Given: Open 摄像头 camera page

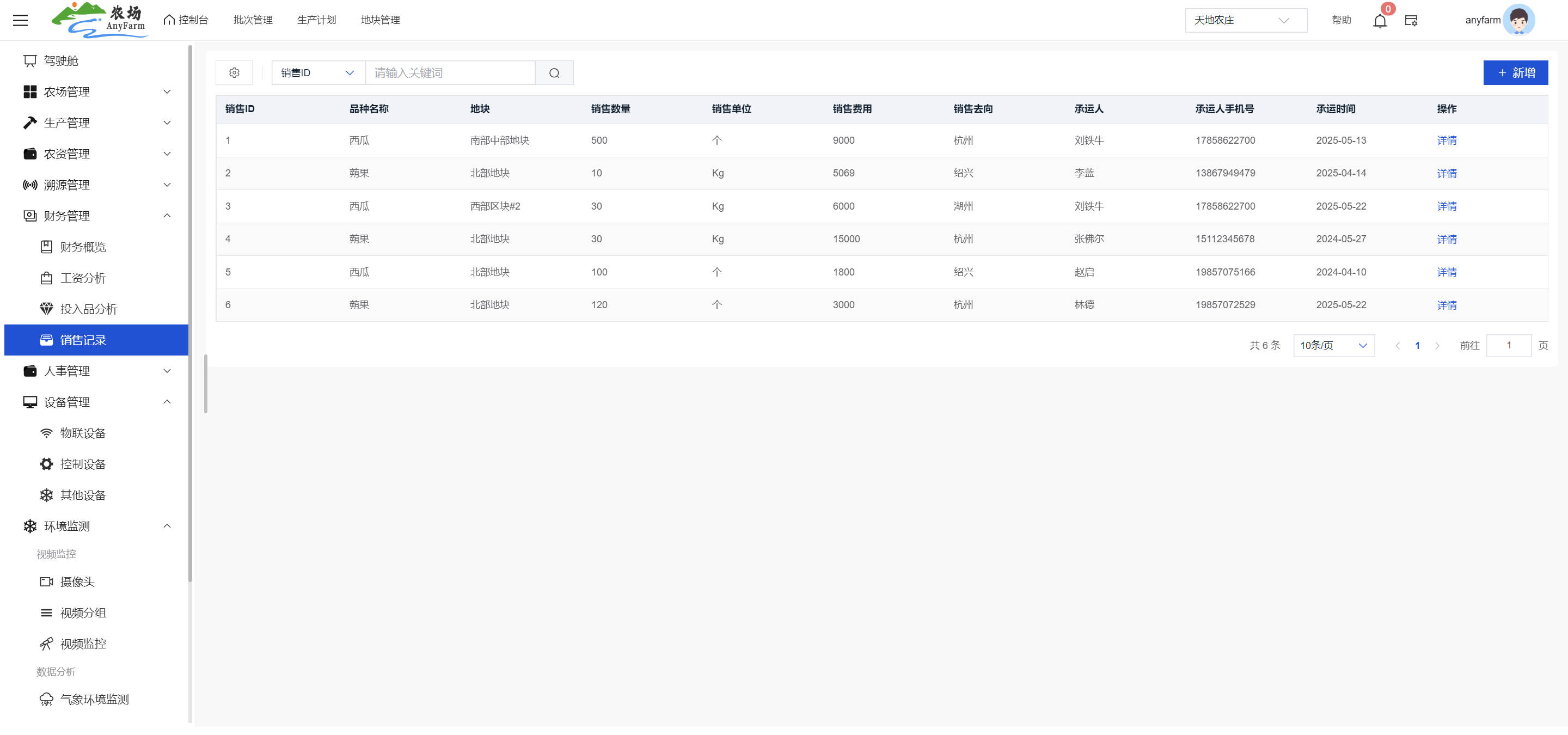Looking at the screenshot, I should pos(77,581).
